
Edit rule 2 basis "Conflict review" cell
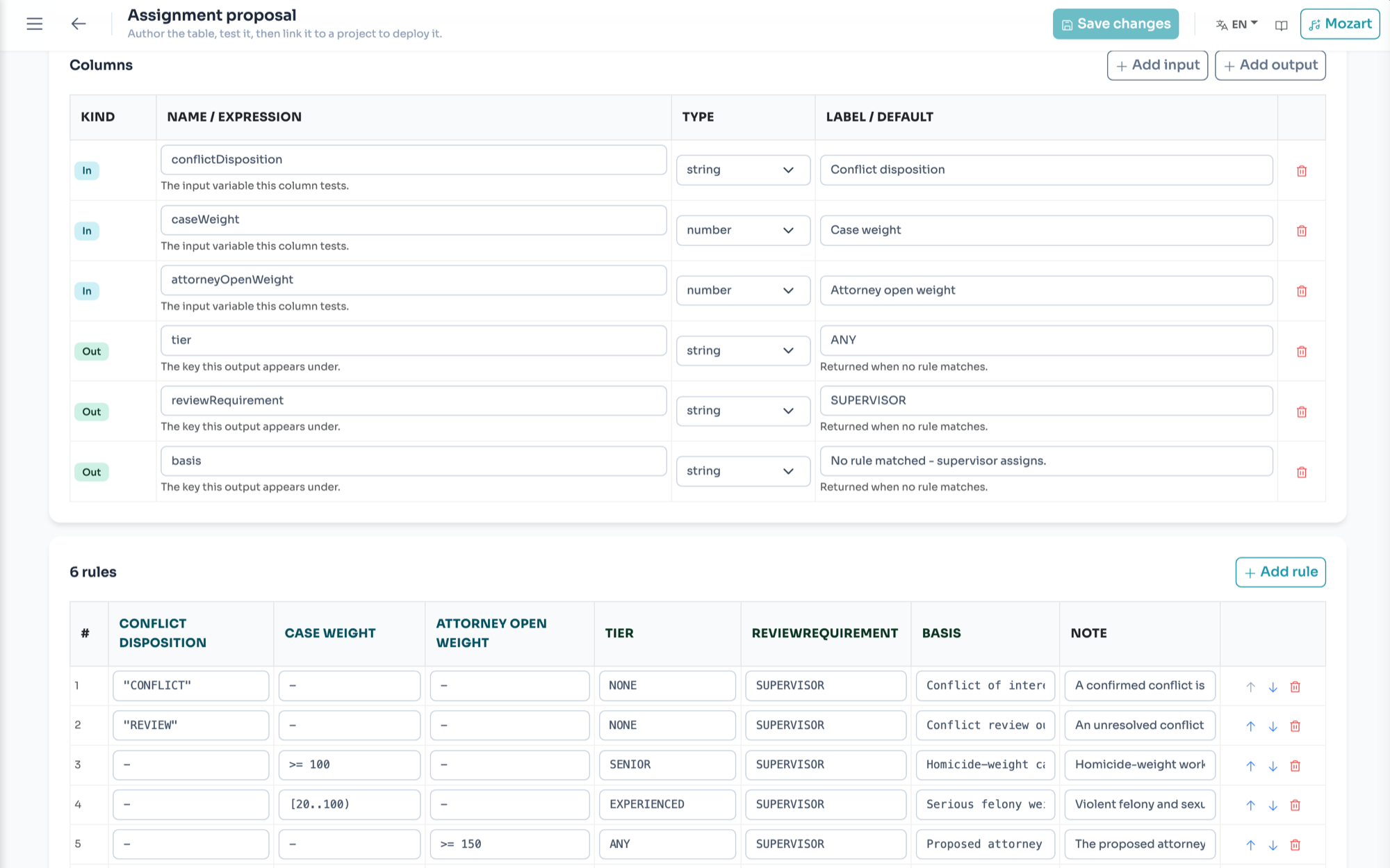[x=986, y=726]
